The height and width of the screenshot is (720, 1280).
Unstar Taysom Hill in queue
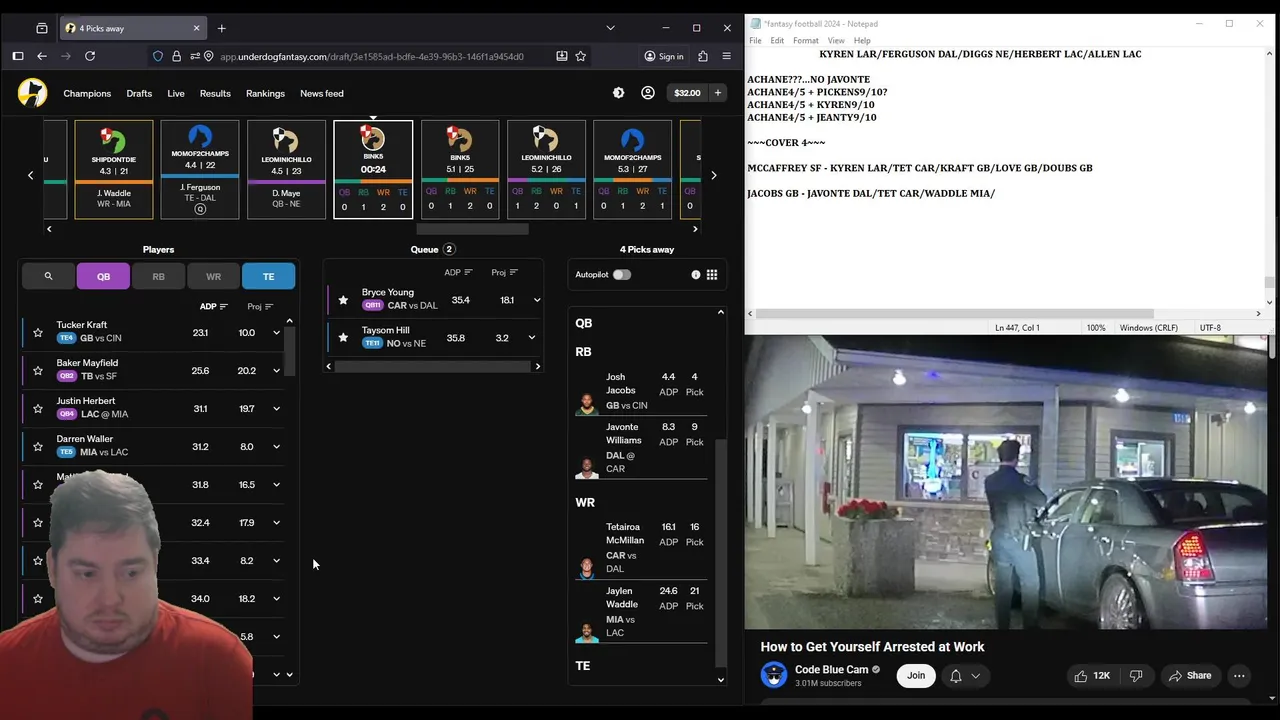click(x=343, y=338)
